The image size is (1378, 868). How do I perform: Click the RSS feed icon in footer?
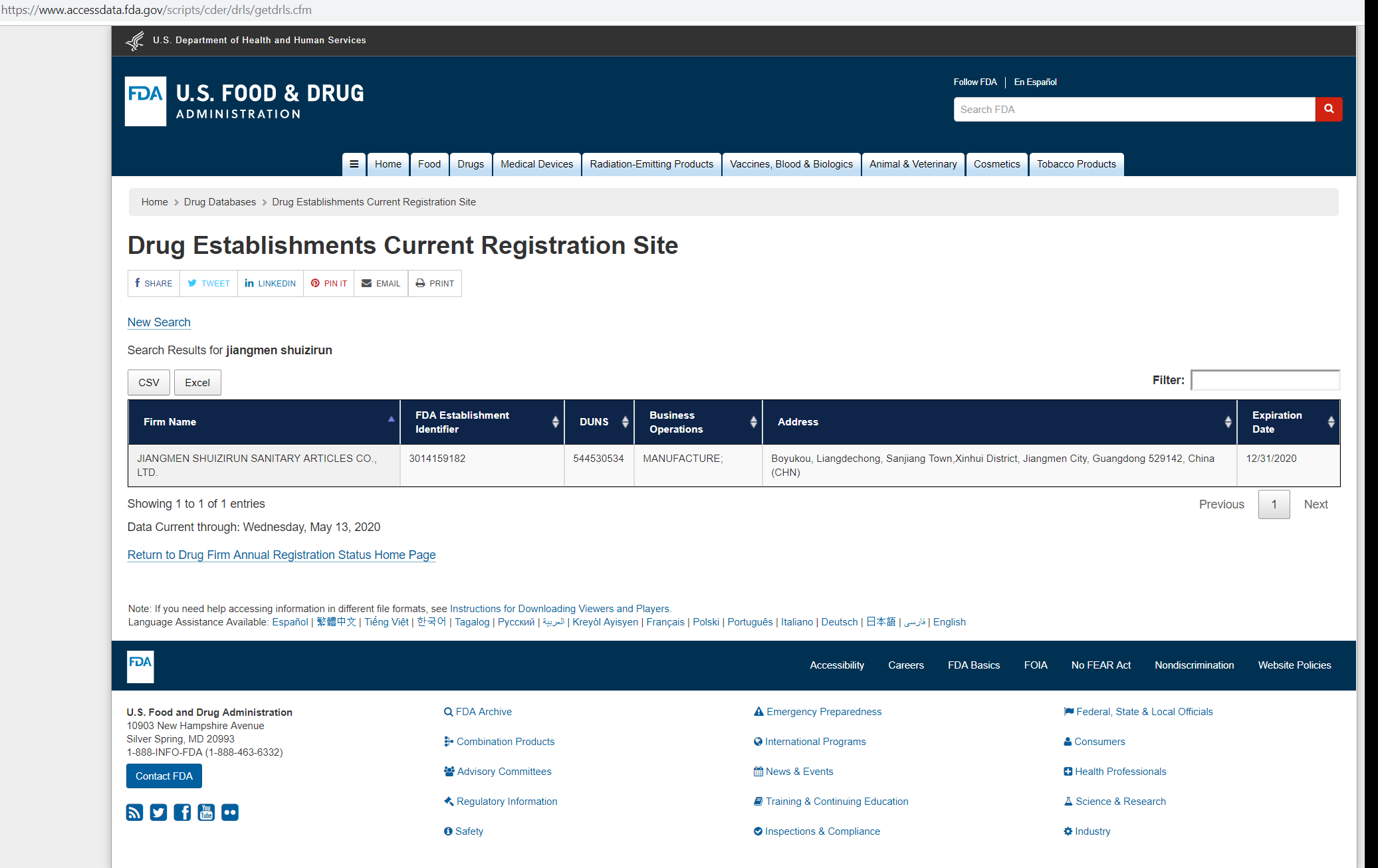click(x=134, y=812)
